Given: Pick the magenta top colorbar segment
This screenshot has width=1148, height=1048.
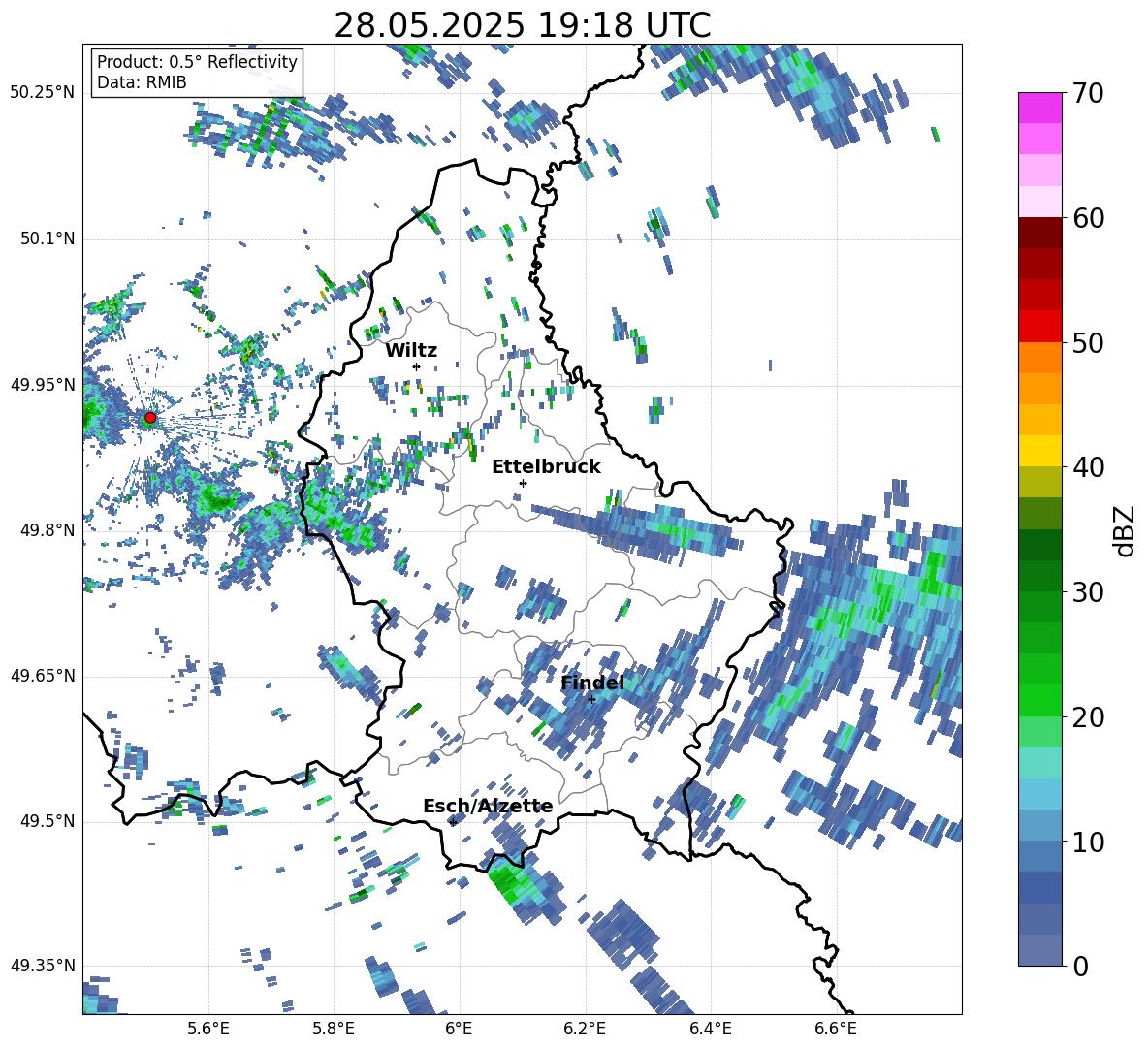Looking at the screenshot, I should point(1039,108).
